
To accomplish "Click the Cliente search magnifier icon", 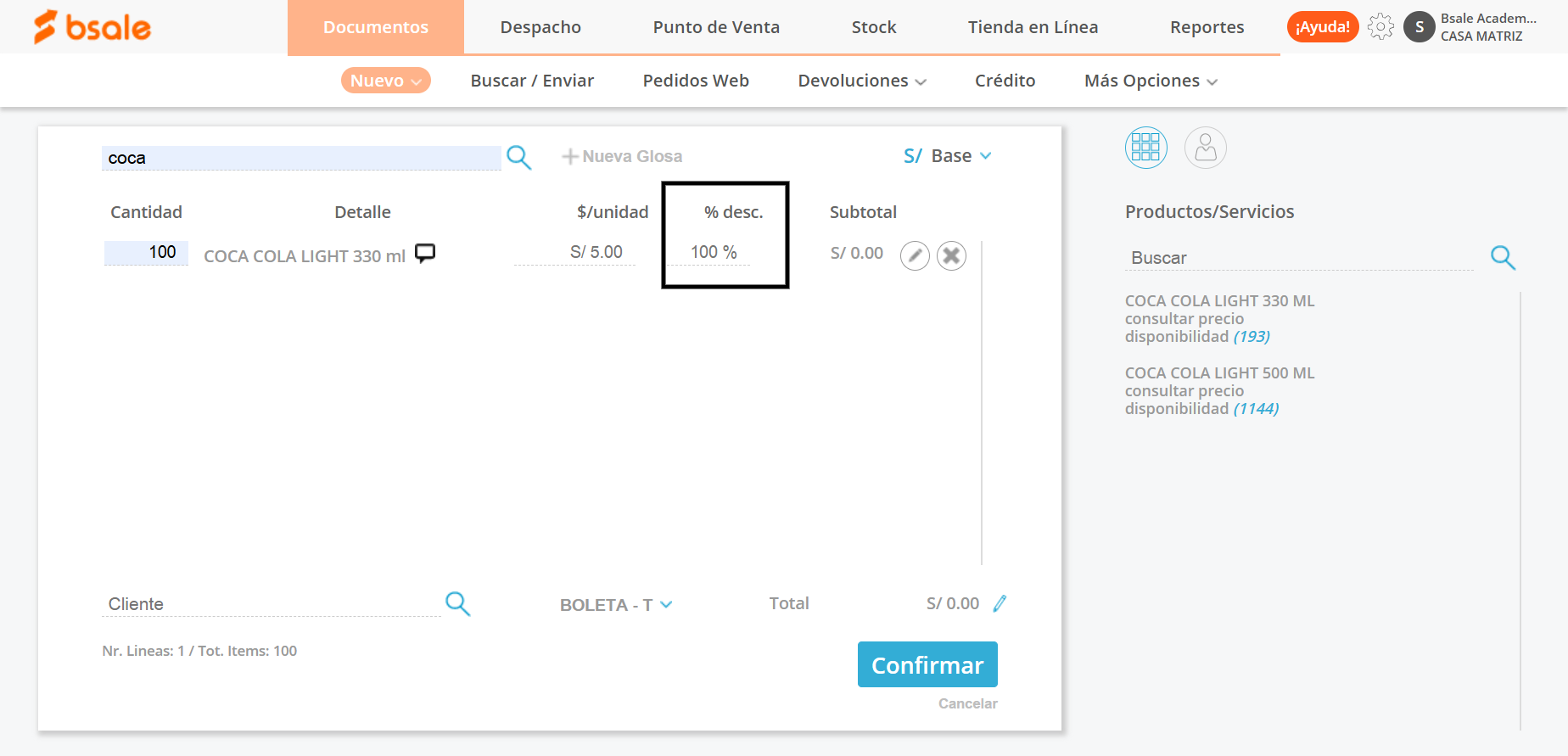I will [457, 603].
